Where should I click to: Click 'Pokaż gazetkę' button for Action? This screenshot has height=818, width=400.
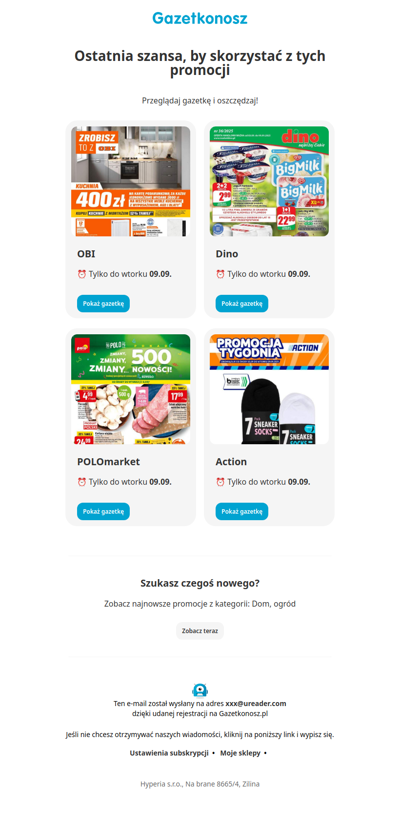(242, 512)
